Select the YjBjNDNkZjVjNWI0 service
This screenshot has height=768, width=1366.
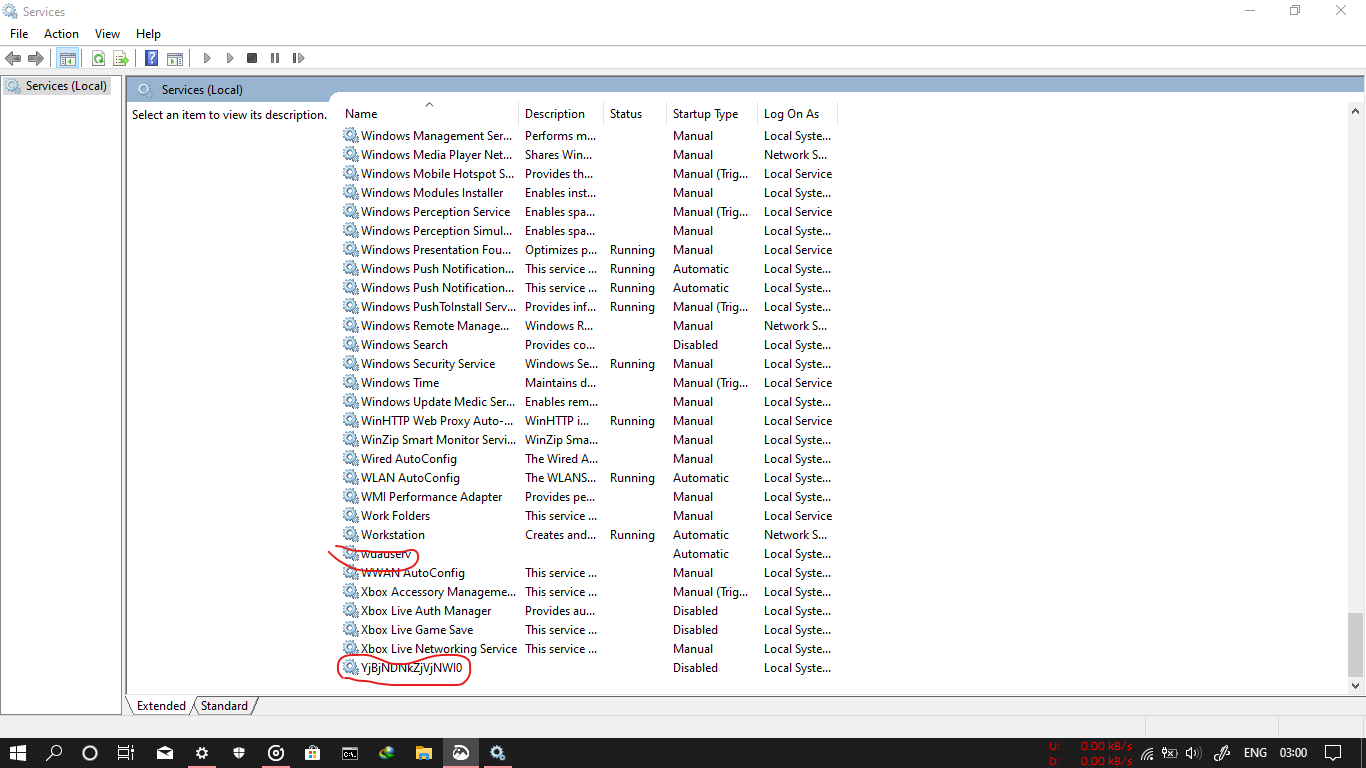click(589, 668)
